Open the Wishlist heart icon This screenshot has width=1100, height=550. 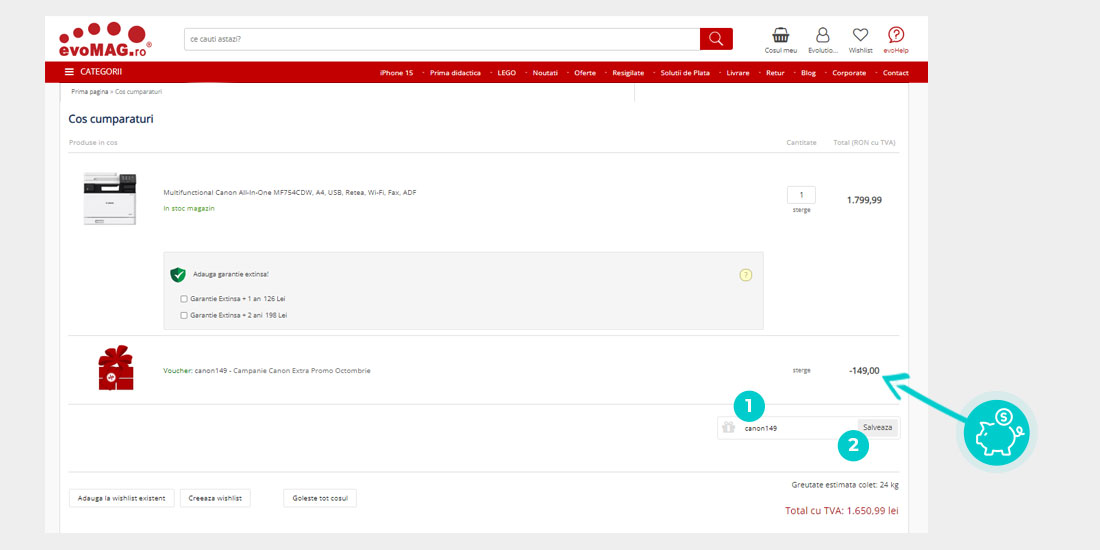(860, 40)
